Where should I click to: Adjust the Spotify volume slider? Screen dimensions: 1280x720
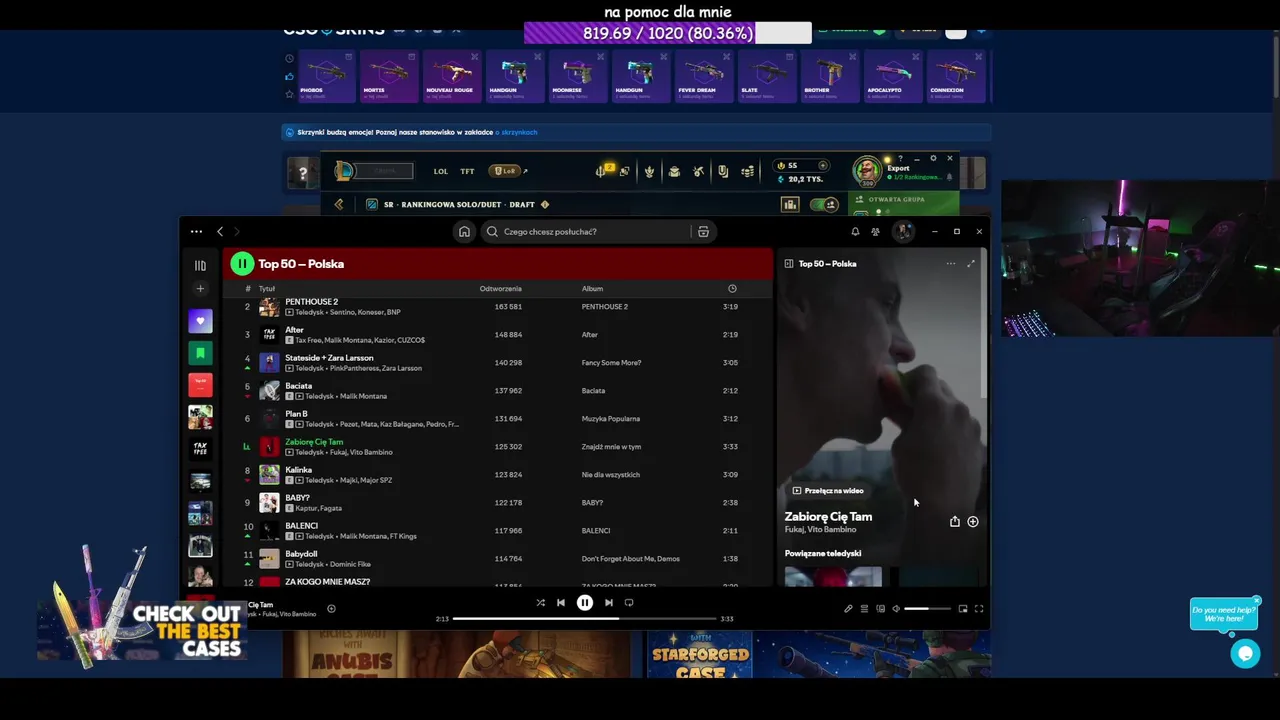929,609
